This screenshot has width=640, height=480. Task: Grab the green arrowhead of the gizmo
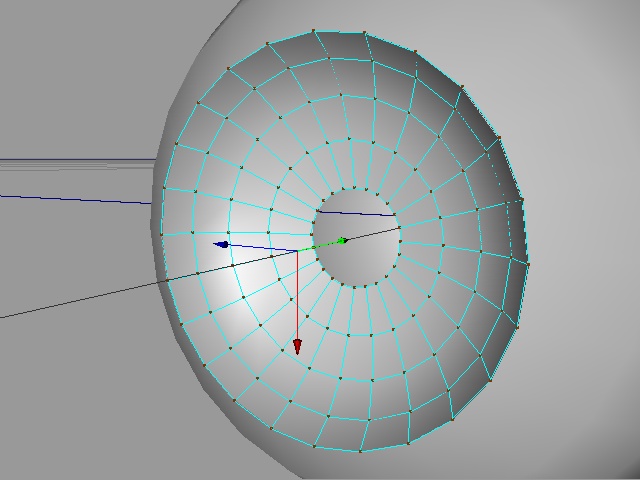(341, 240)
